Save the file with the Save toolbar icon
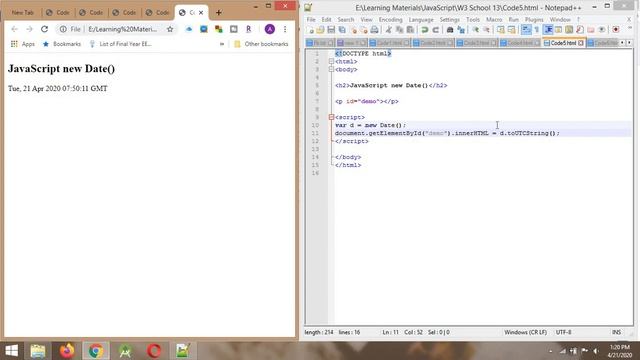 click(331, 30)
